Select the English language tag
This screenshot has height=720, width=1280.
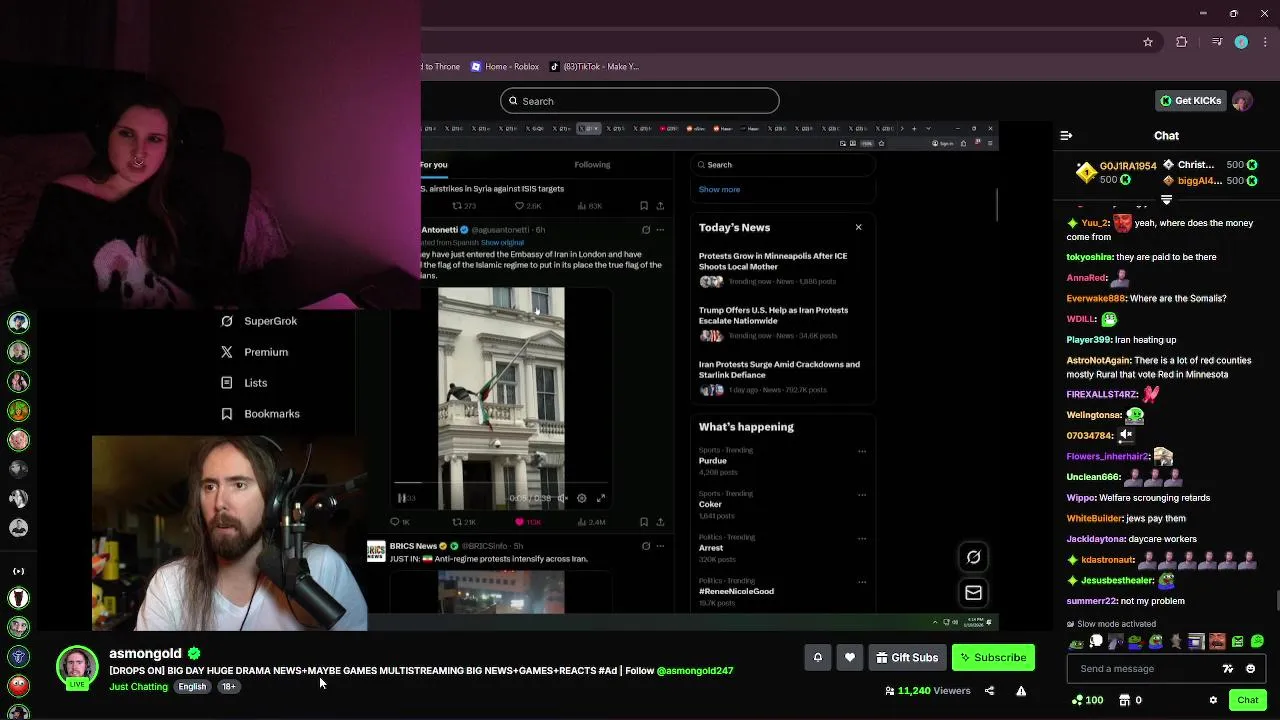click(x=192, y=687)
